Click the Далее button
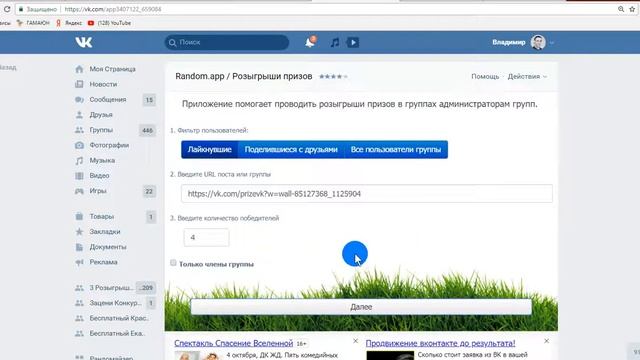 tap(361, 307)
